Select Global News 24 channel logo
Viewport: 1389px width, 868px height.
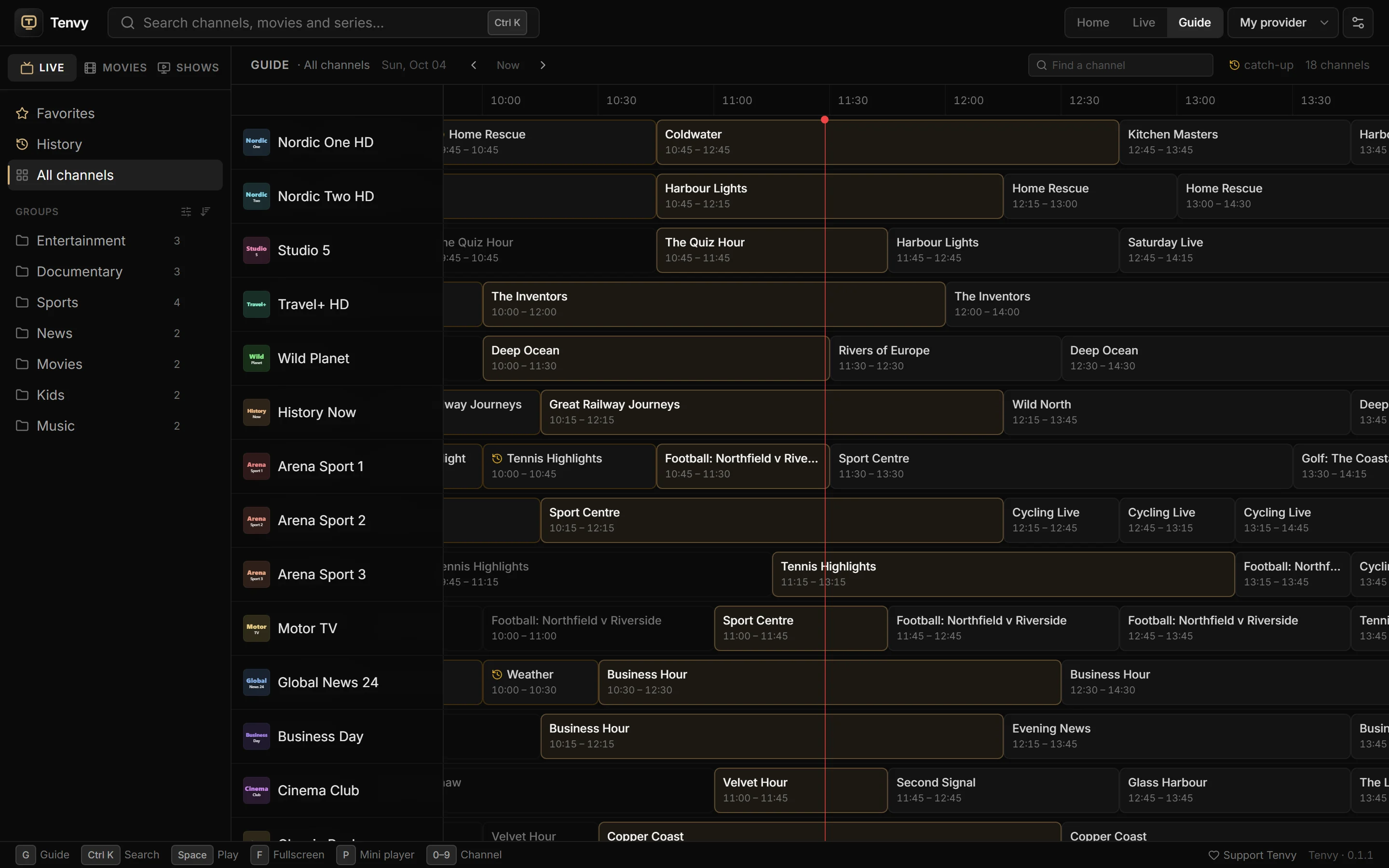click(257, 682)
